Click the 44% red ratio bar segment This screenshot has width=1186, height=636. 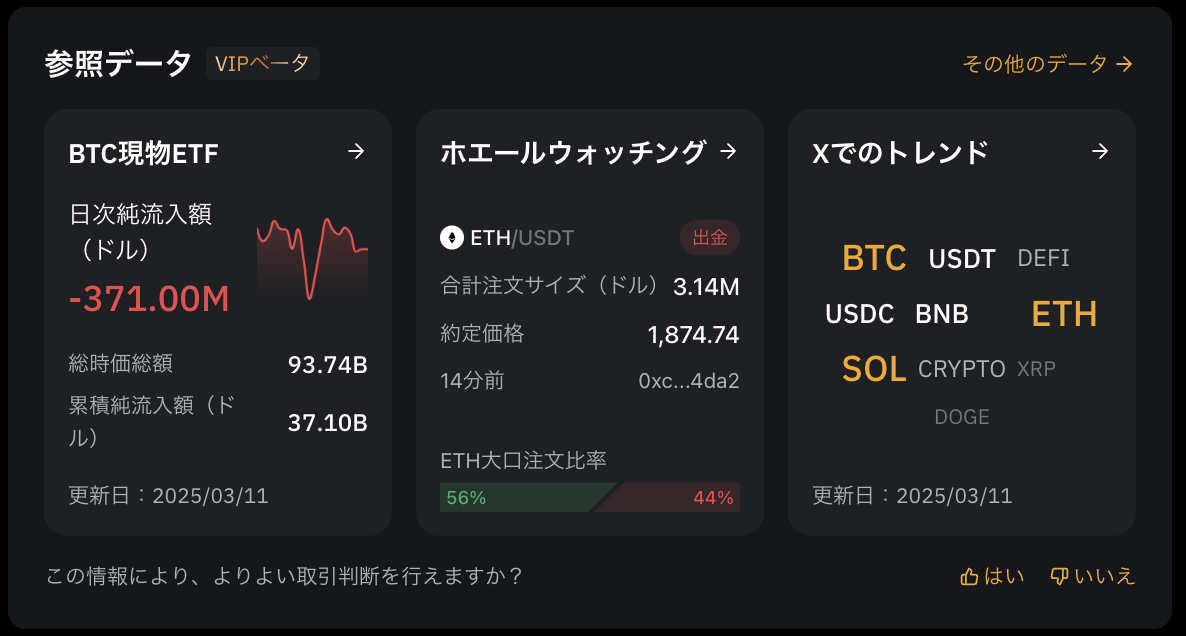pos(668,498)
